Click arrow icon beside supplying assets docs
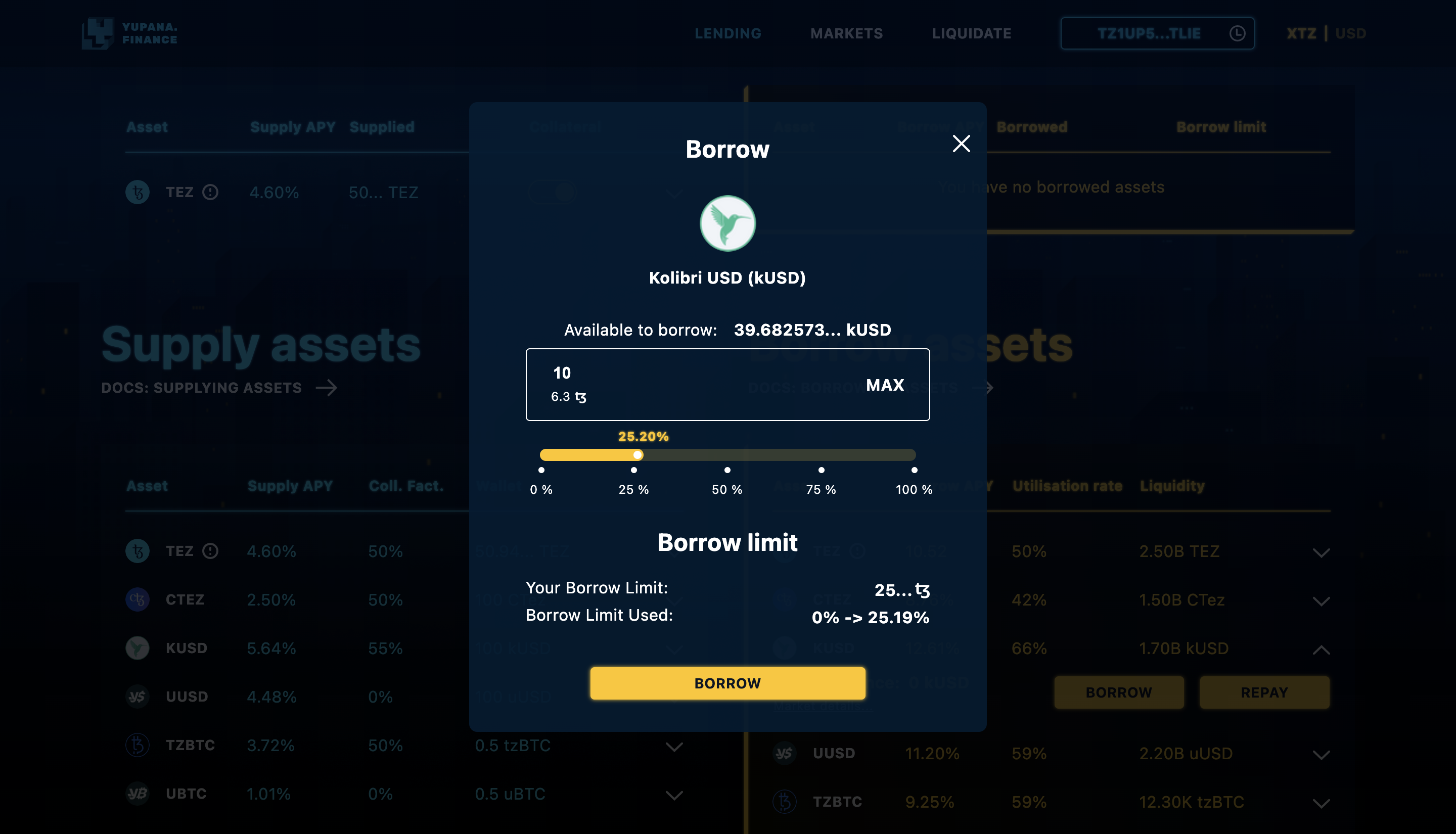Image resolution: width=1456 pixels, height=834 pixels. coord(327,388)
